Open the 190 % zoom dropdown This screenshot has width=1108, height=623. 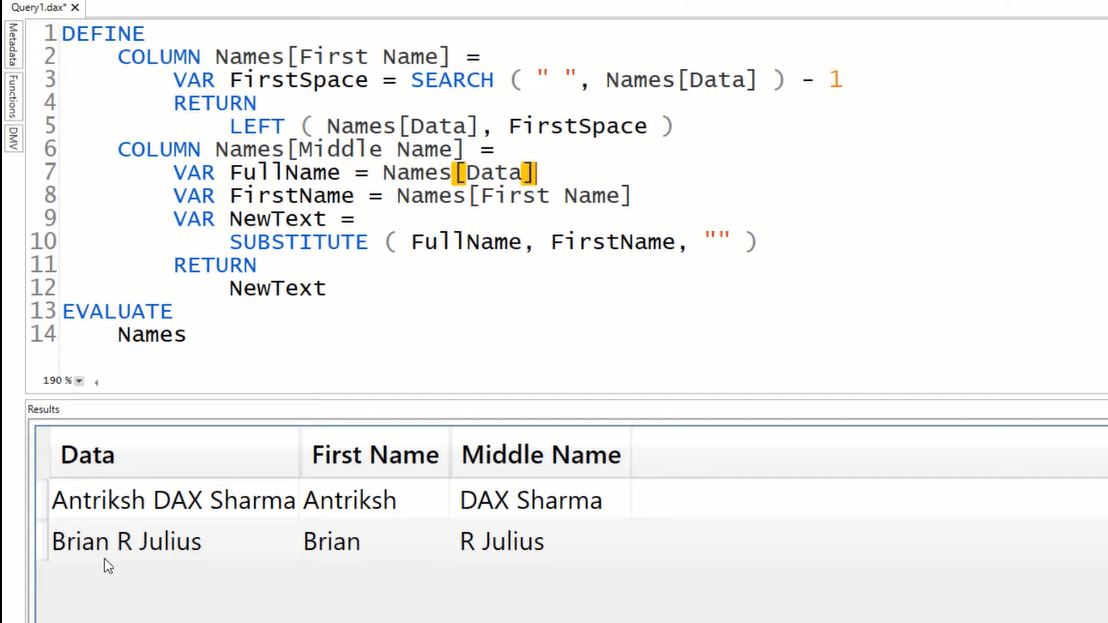tap(79, 381)
